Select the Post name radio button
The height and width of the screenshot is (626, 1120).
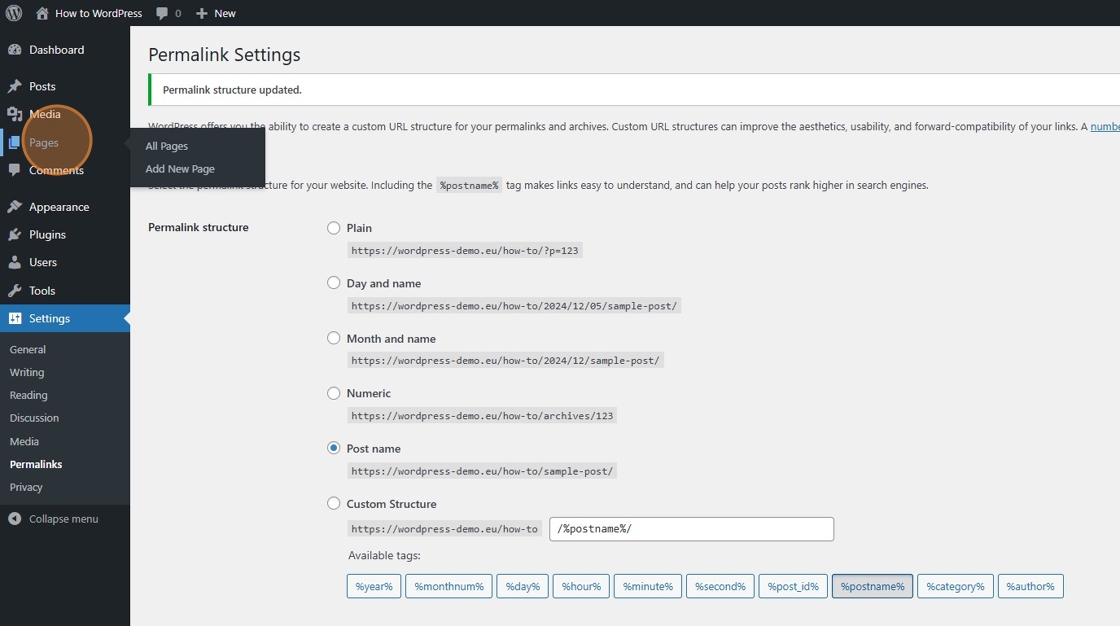pos(334,448)
